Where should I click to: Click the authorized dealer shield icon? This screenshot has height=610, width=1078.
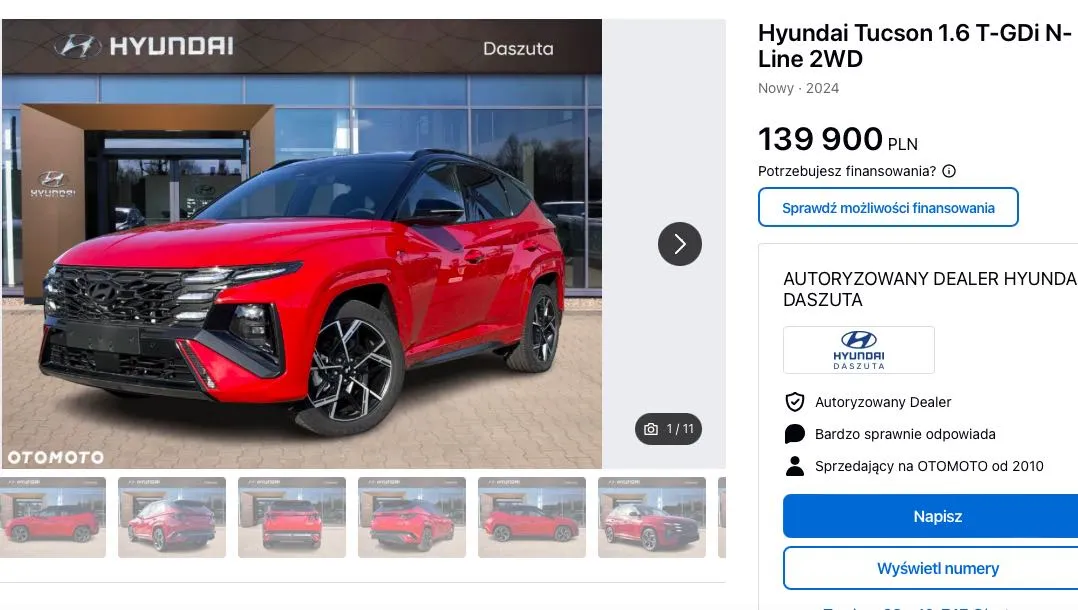point(795,402)
